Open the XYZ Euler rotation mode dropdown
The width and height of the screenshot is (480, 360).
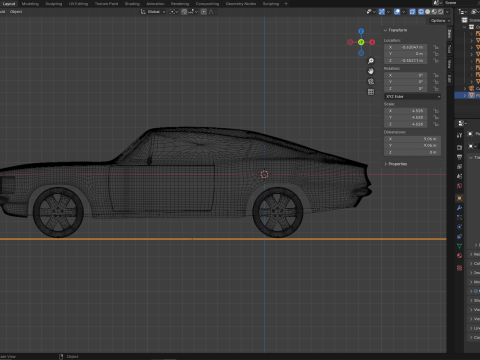pyautogui.click(x=413, y=97)
